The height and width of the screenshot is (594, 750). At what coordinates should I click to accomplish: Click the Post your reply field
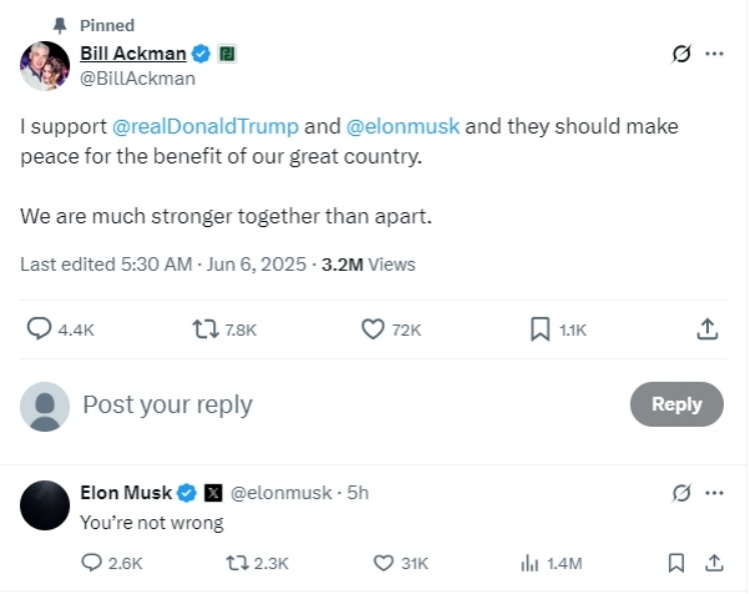tap(167, 405)
